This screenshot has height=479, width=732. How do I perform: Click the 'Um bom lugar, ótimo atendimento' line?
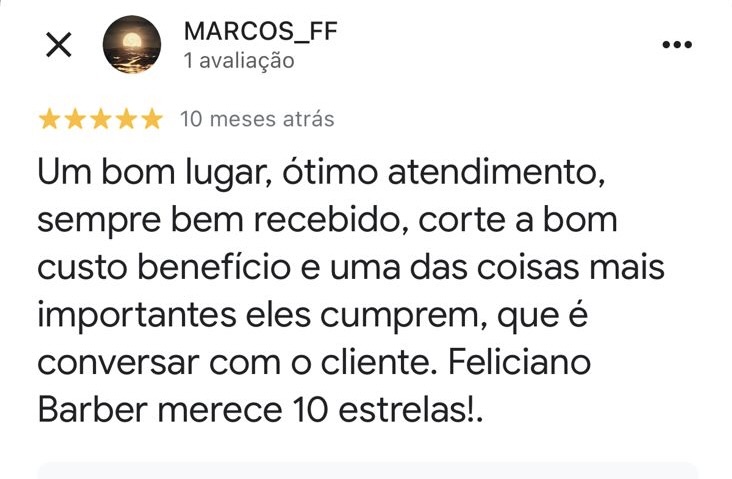[x=321, y=173]
